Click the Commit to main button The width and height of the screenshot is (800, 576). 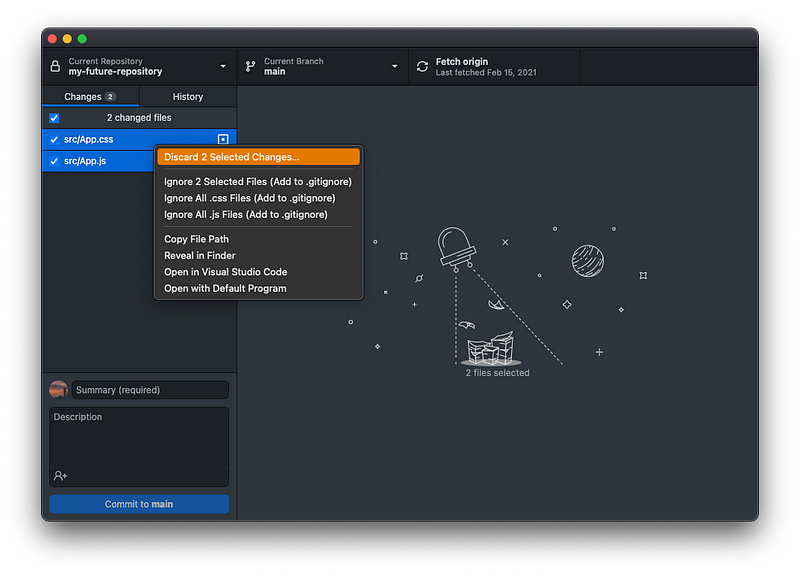(x=139, y=504)
